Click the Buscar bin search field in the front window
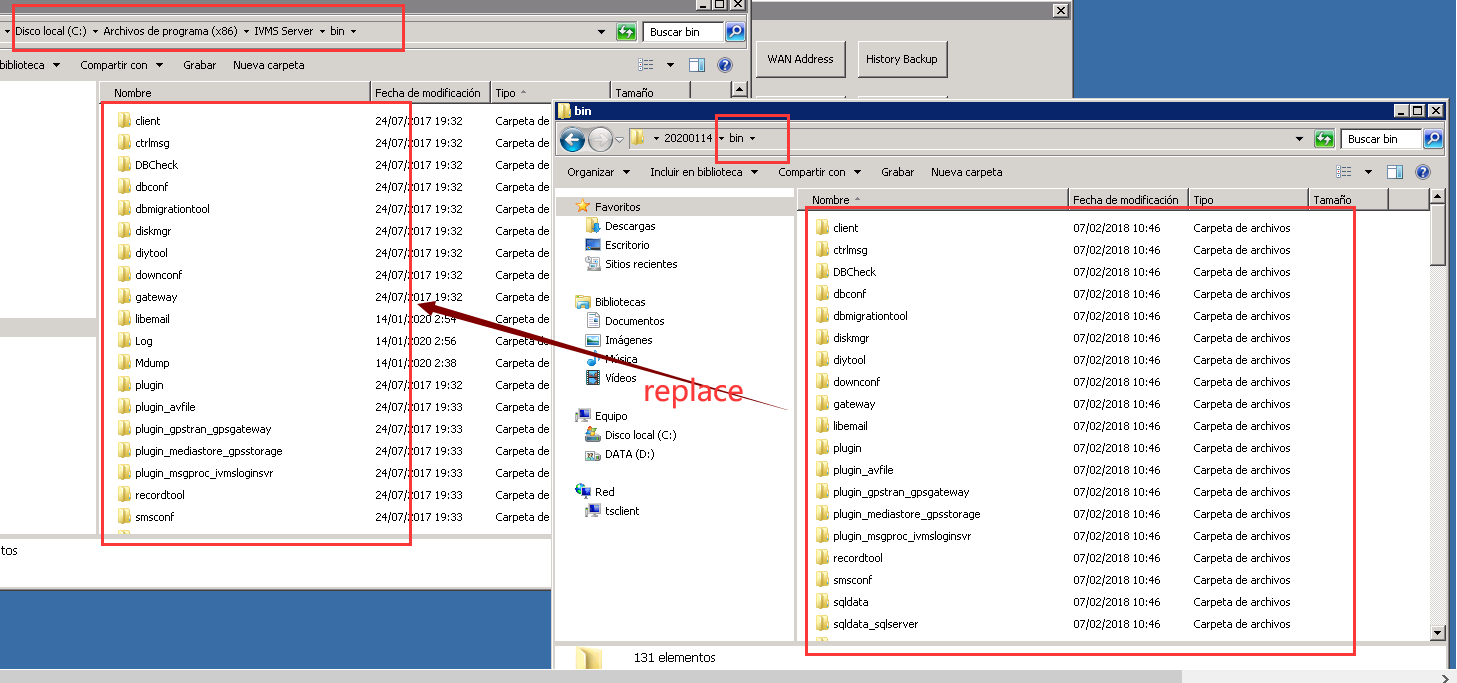 [x=1382, y=139]
